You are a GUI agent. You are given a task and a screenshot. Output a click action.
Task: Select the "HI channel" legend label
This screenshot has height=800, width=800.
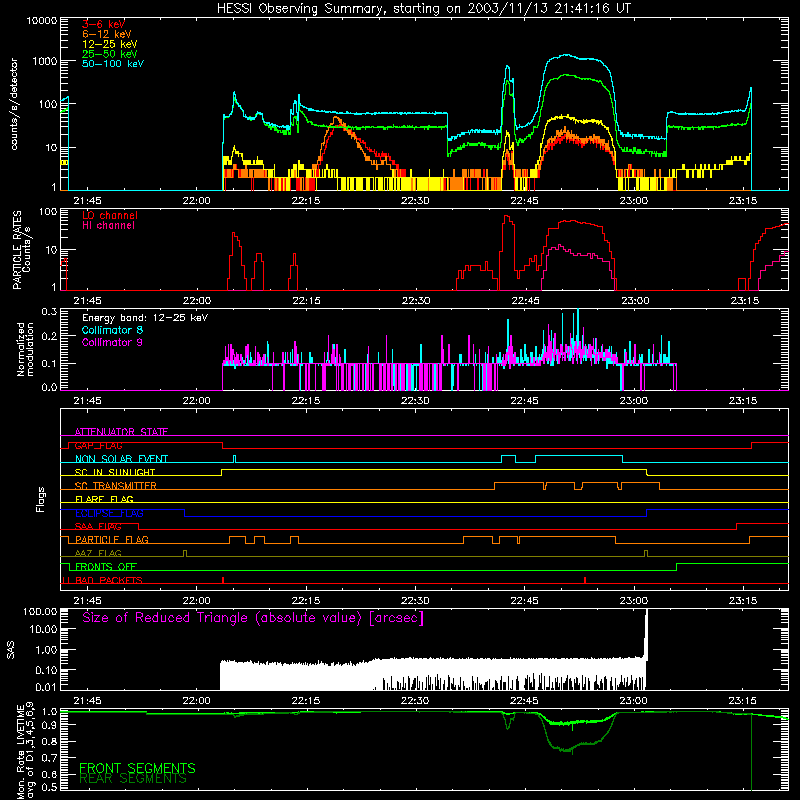108,226
